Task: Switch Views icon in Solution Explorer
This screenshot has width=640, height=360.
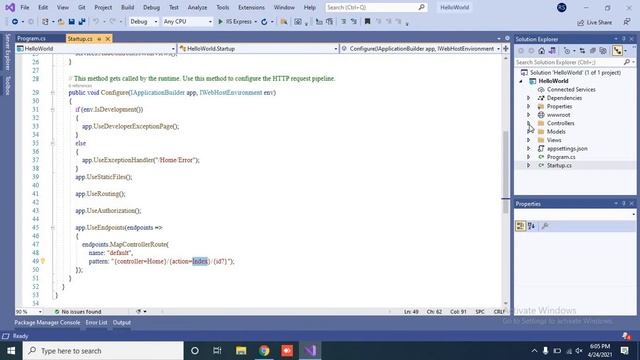Action: coord(552,51)
